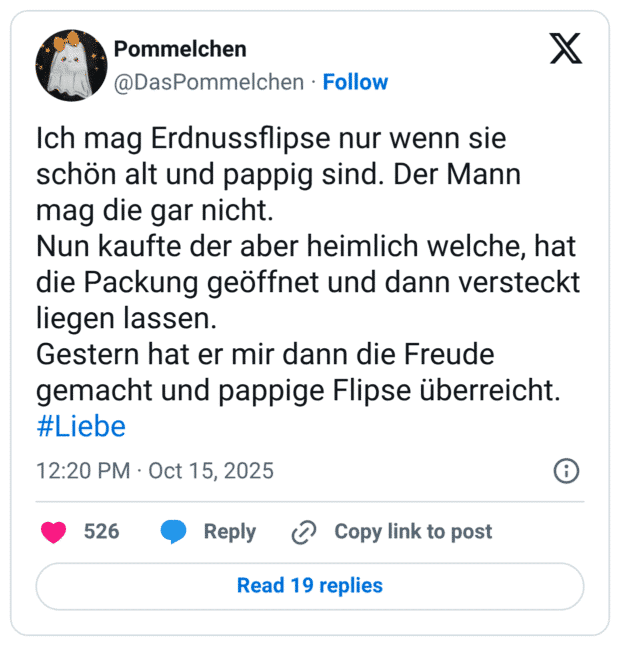Image resolution: width=620 pixels, height=646 pixels.
Task: Follow the DasPommelchen account
Action: click(355, 82)
